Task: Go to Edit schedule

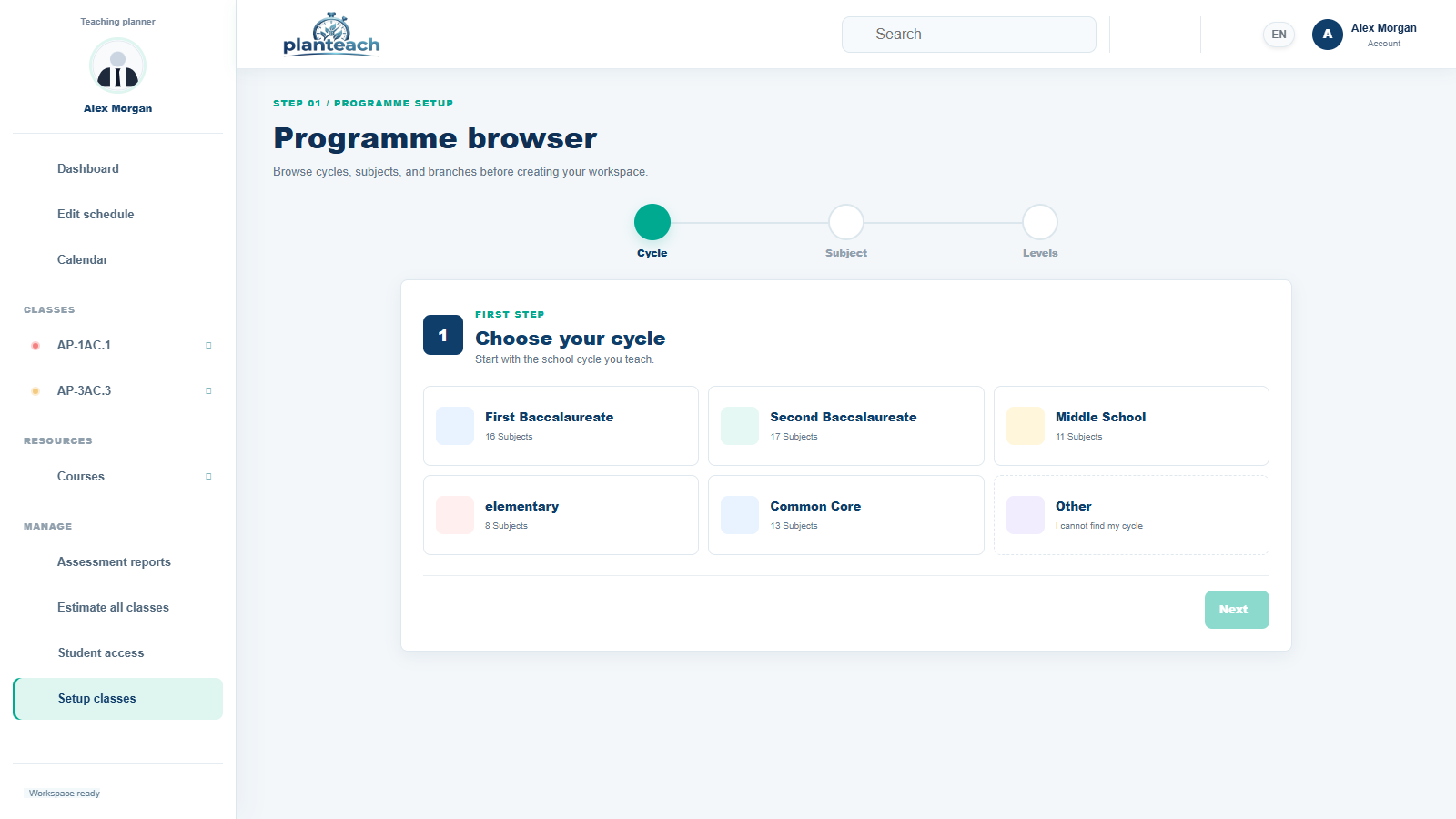Action: (x=117, y=215)
